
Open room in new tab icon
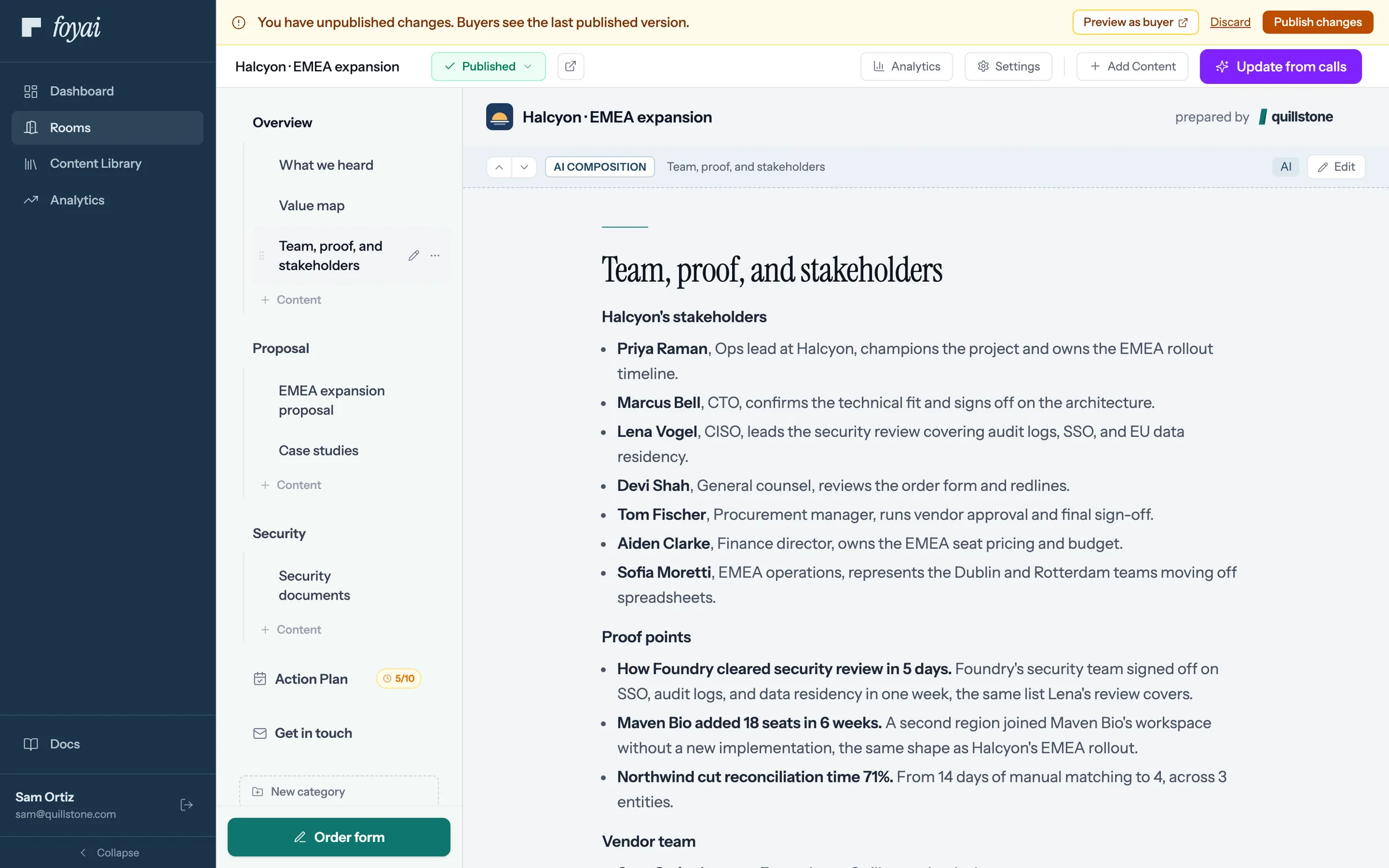point(571,67)
